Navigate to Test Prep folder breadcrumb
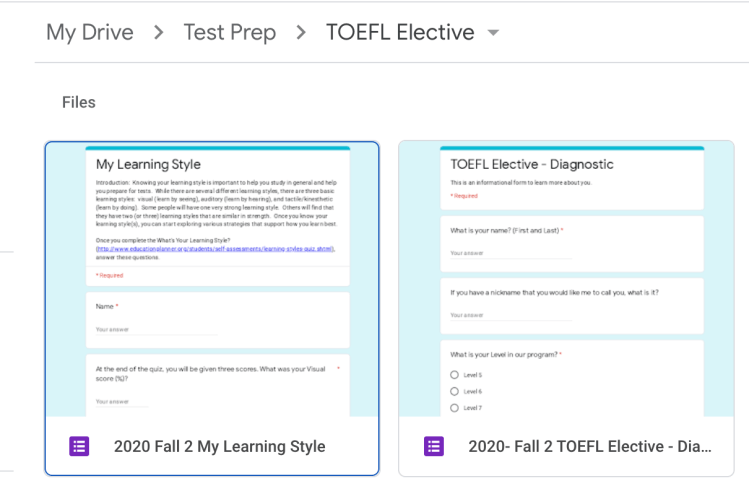 229,33
